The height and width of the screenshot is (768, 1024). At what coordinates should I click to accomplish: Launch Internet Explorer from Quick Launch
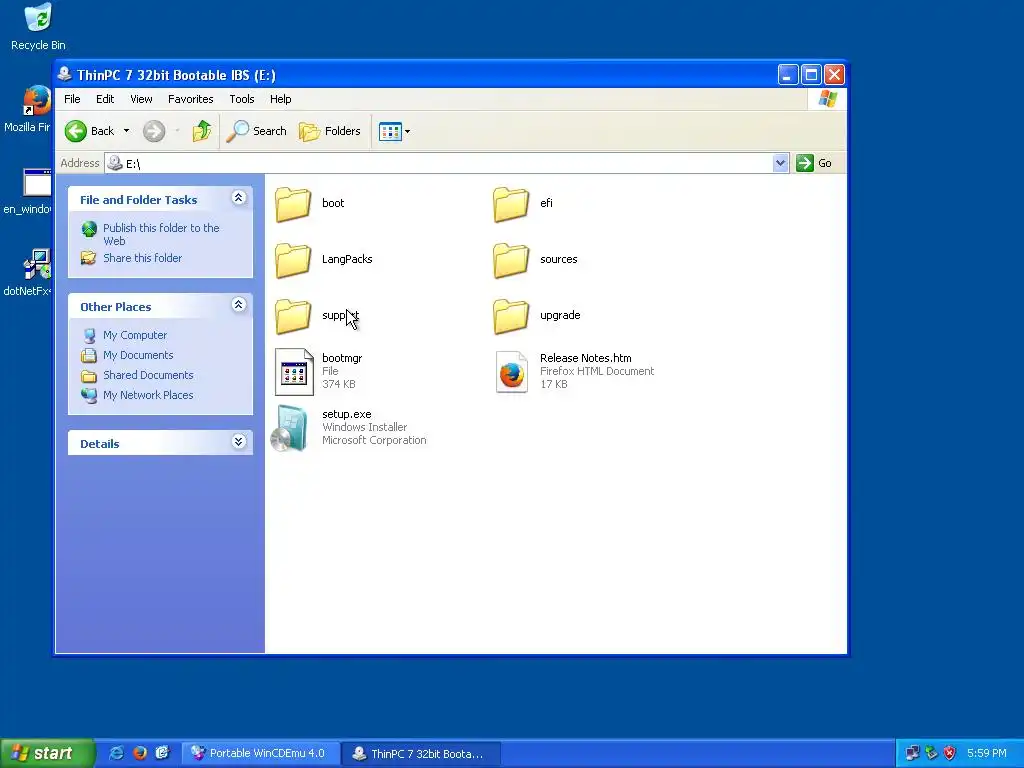coord(116,753)
